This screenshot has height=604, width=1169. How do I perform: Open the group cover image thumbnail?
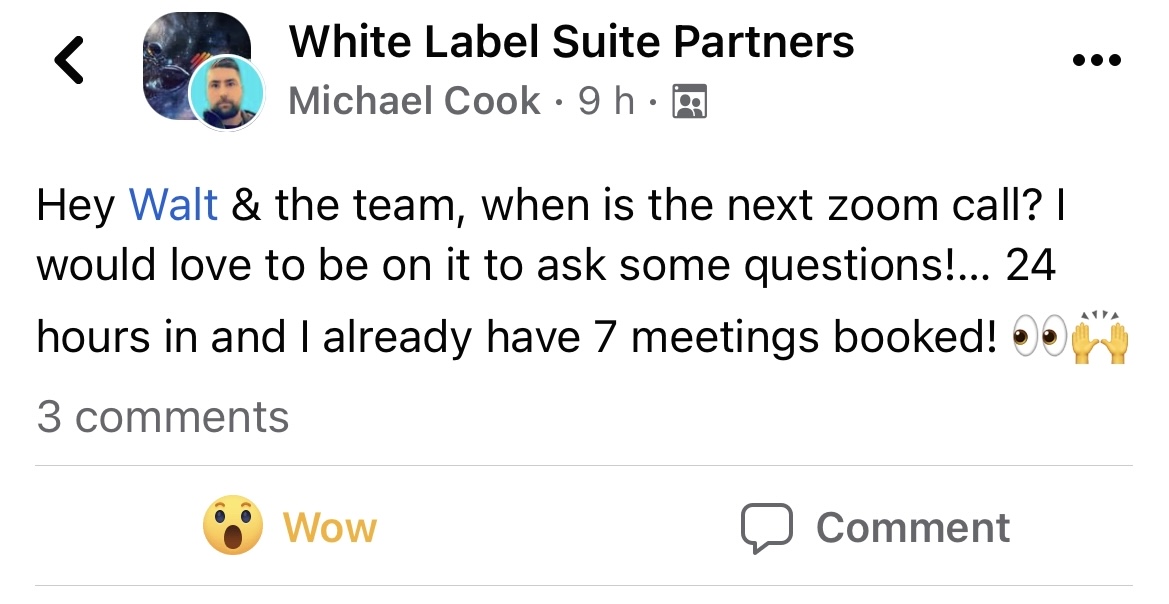click(x=180, y=55)
